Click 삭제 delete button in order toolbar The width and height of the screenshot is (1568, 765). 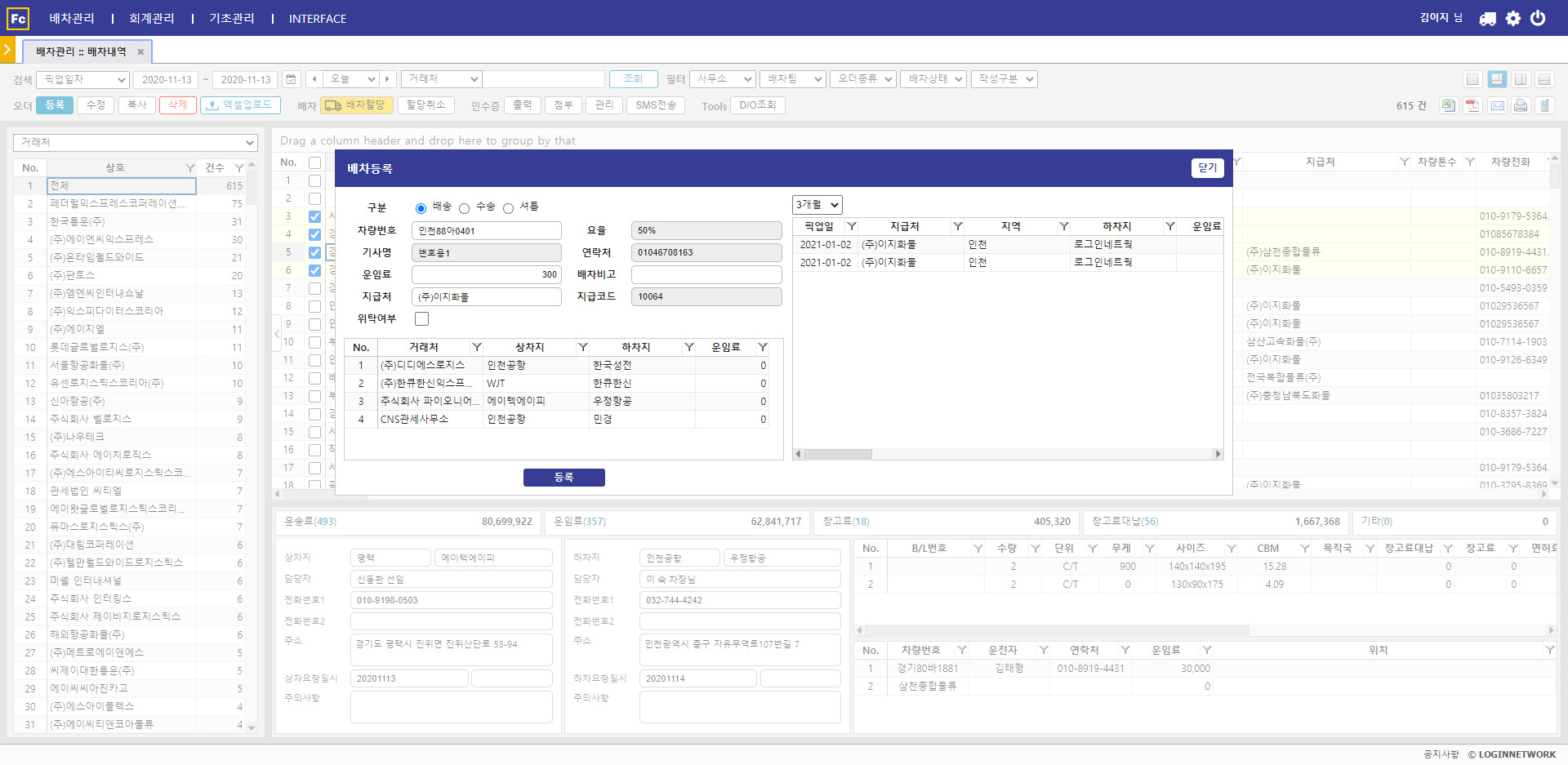click(177, 105)
